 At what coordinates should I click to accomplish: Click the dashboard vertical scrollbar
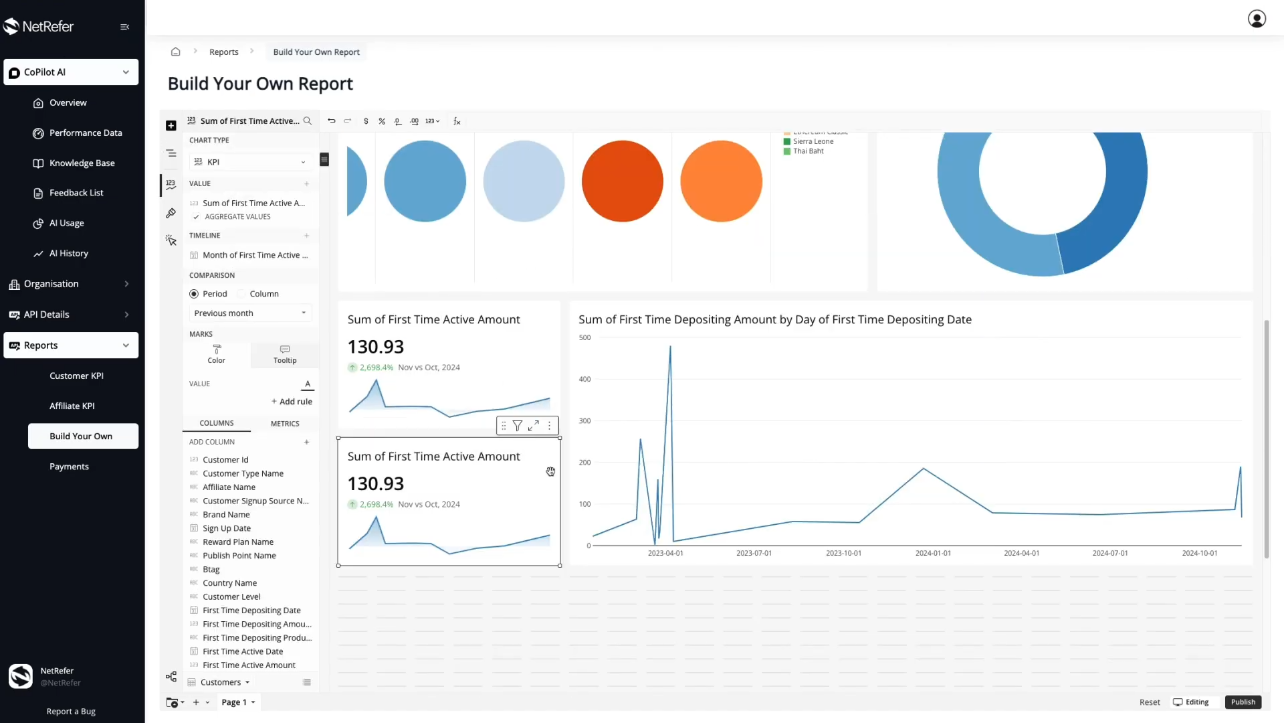pos(1267,438)
